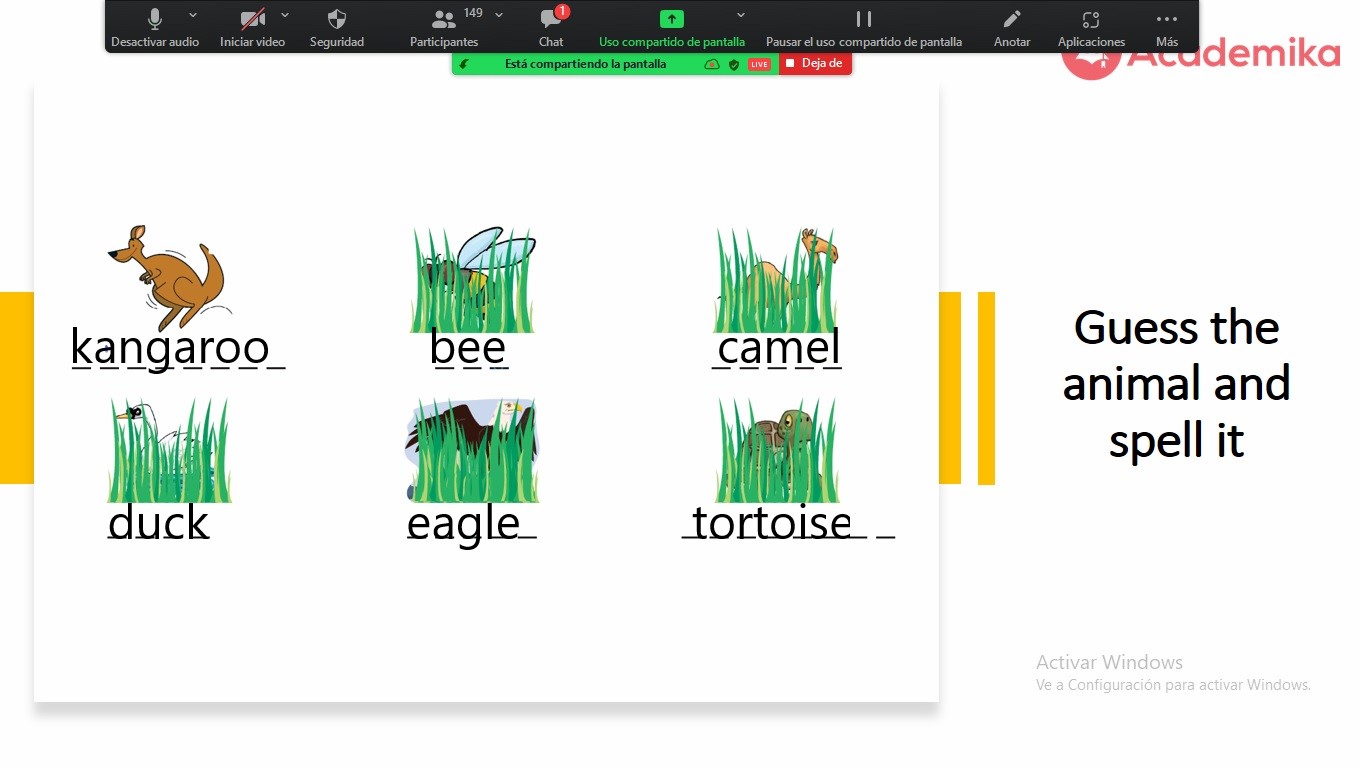Click the word camel
Screen dimensions: 1360x768
click(779, 347)
